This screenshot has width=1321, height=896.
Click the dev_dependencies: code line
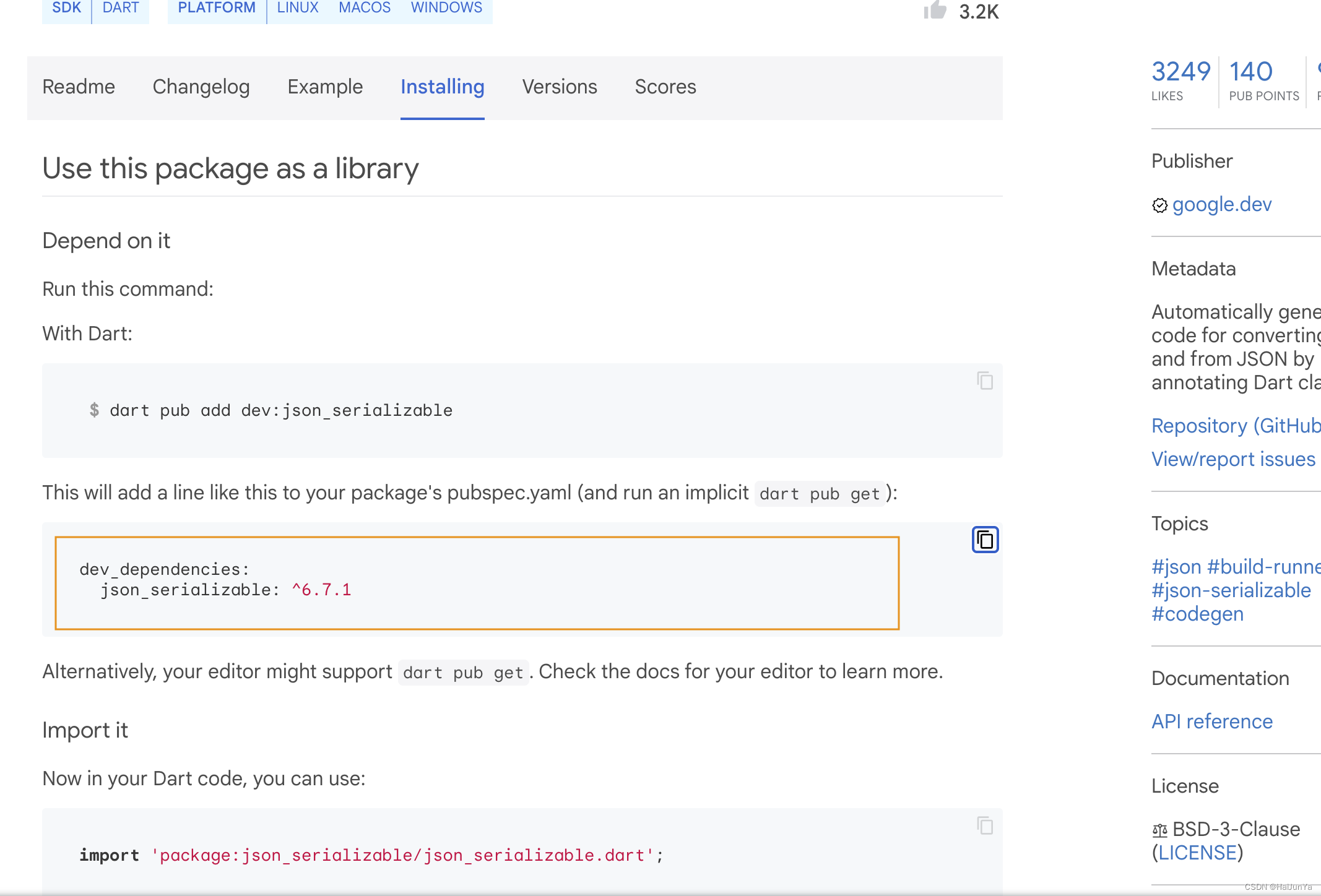pos(165,569)
